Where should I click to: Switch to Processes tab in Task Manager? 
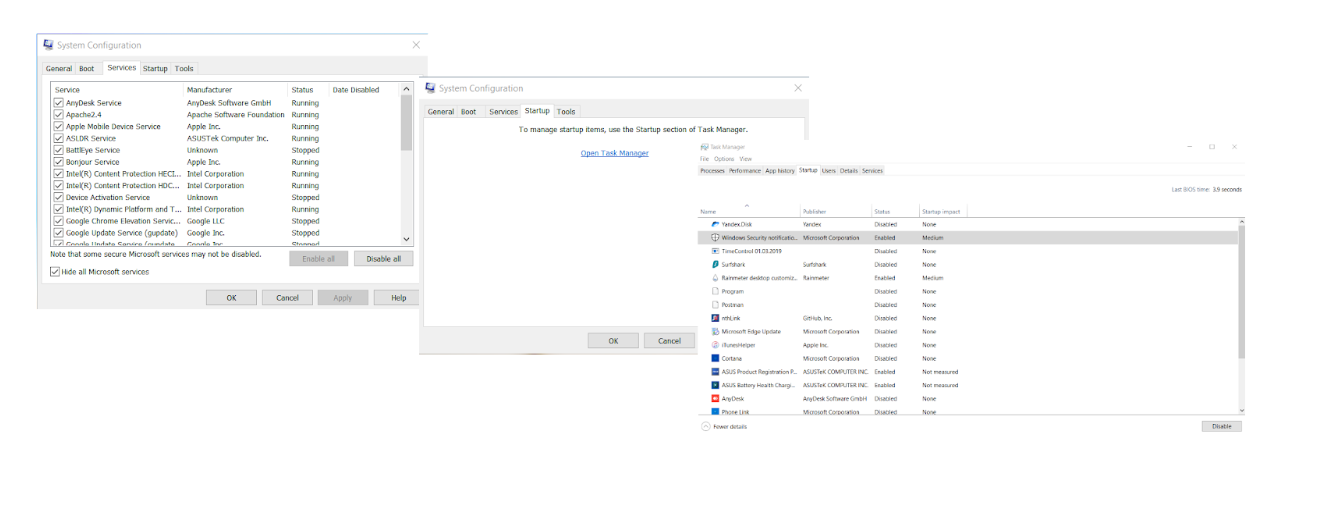[x=712, y=171]
